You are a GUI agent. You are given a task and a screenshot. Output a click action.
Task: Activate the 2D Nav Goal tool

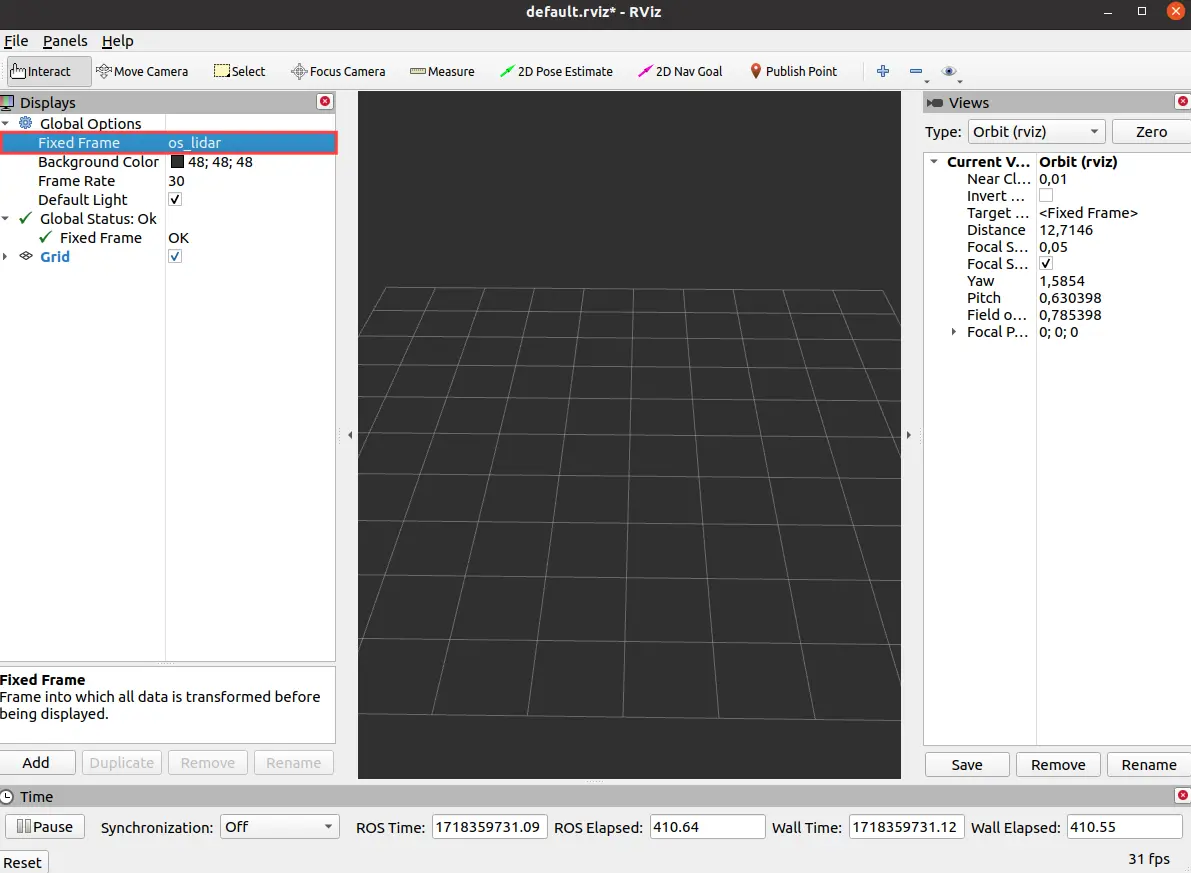tap(679, 71)
